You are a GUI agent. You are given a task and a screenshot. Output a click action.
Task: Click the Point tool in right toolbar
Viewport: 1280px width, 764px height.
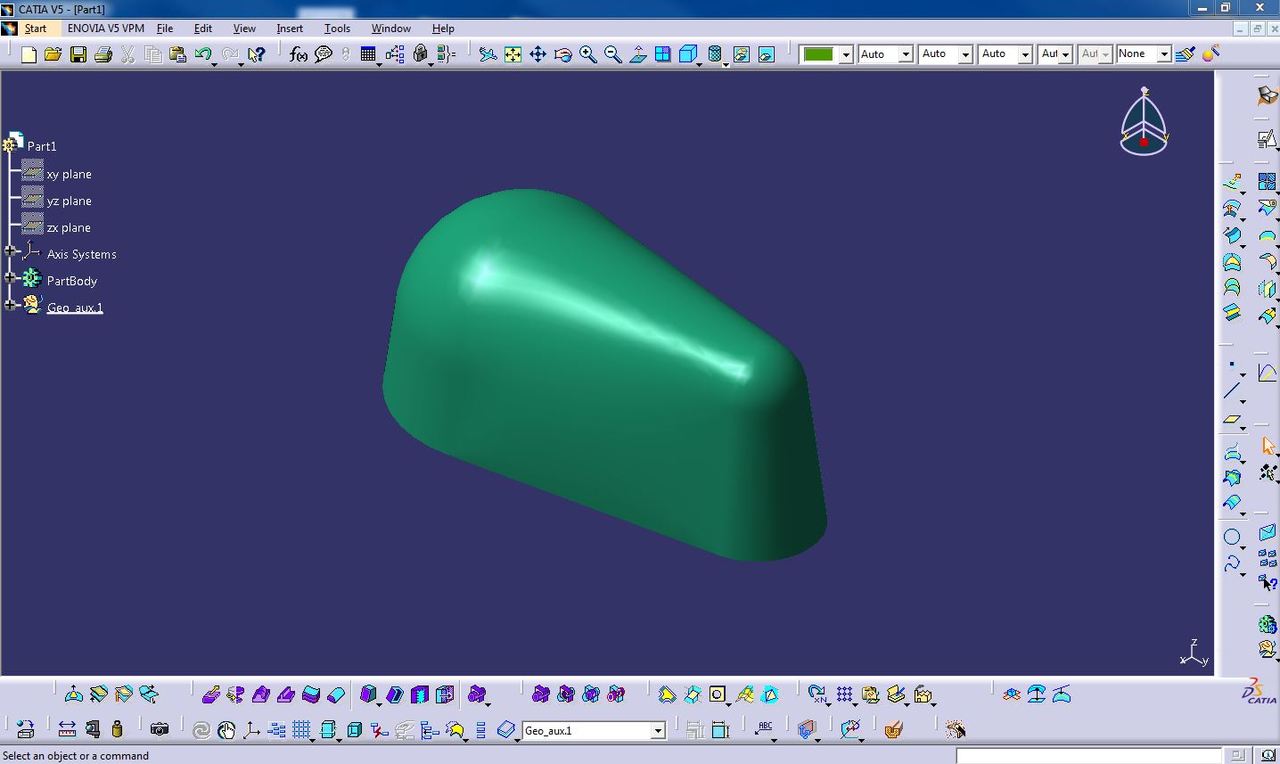[x=1232, y=366]
